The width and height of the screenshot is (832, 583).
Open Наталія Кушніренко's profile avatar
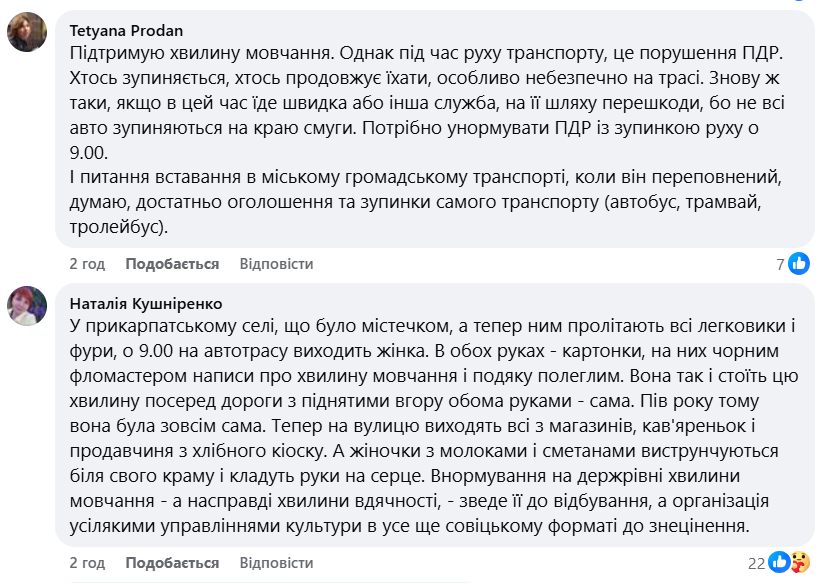pos(27,305)
